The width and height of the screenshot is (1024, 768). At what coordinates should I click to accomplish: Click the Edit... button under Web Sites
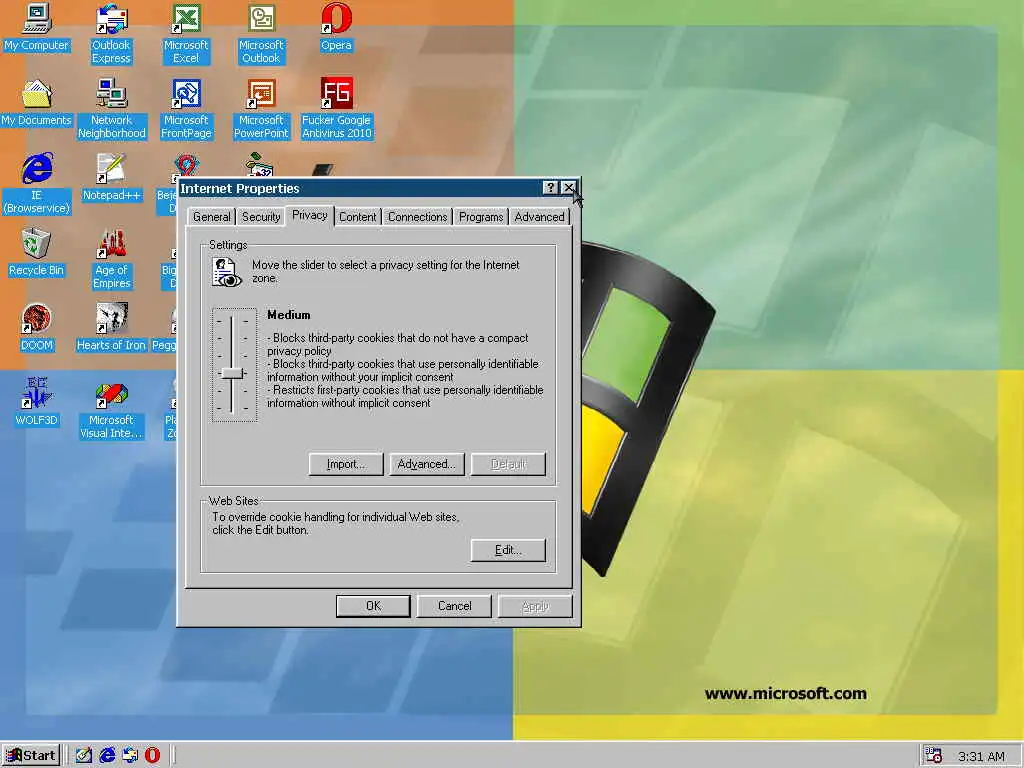coord(508,550)
